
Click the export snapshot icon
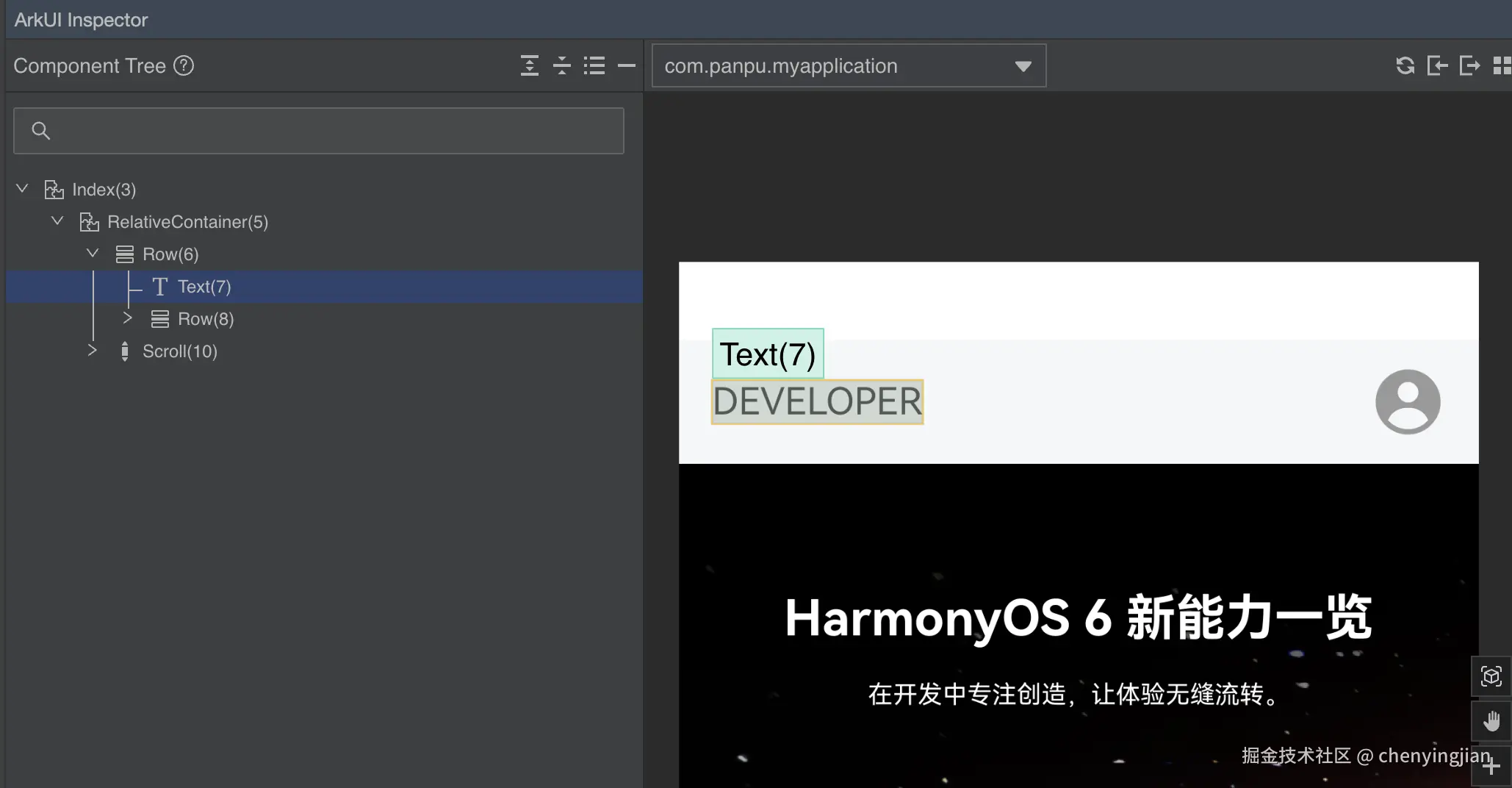[1470, 65]
